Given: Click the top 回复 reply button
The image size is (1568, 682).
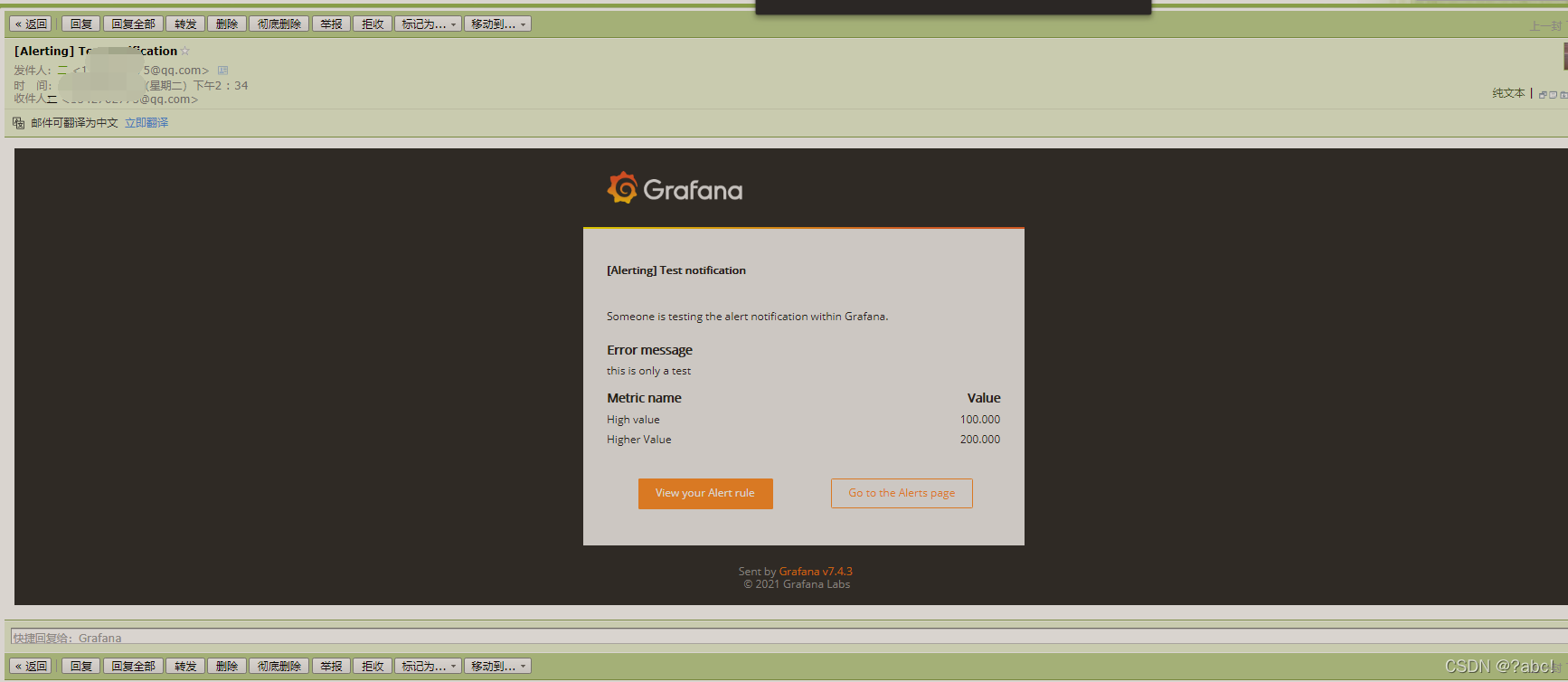Looking at the screenshot, I should tap(80, 24).
